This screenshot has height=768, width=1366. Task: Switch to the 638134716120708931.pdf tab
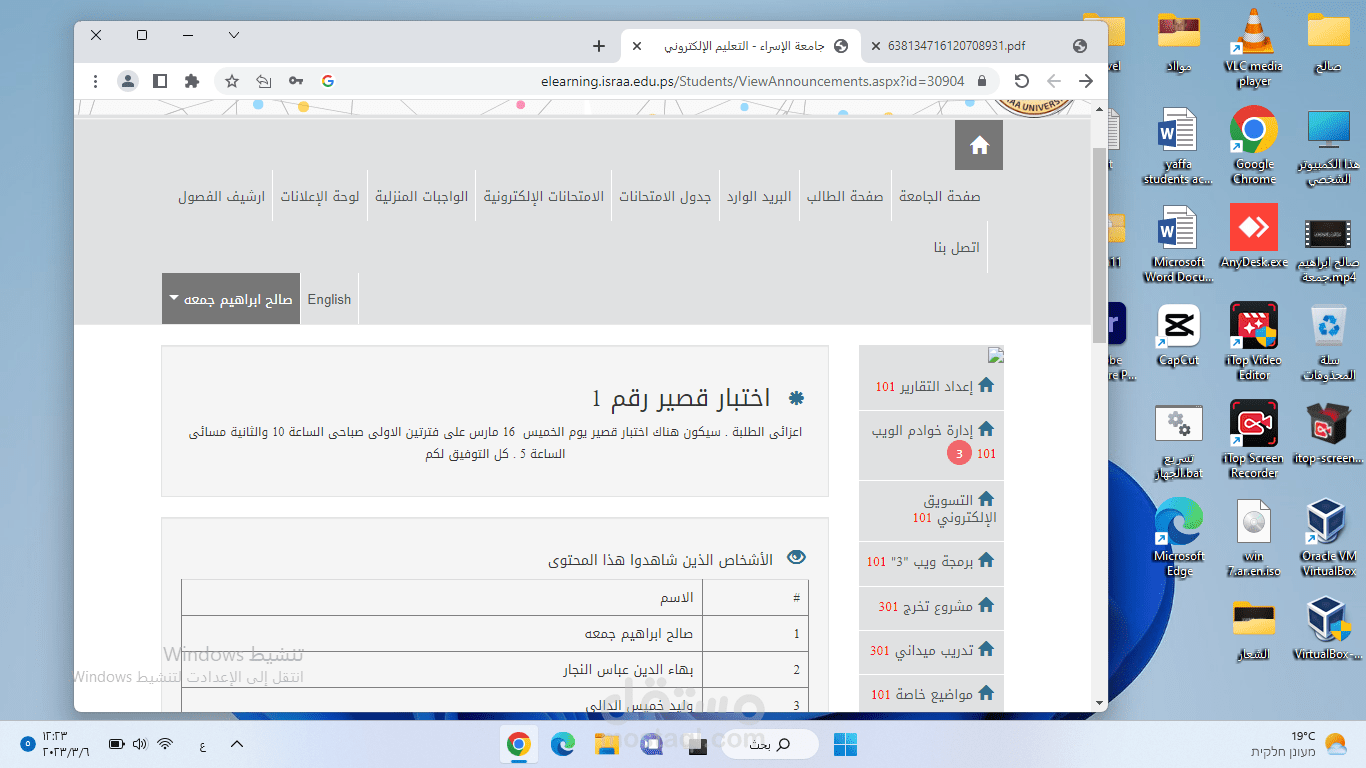coord(956,46)
